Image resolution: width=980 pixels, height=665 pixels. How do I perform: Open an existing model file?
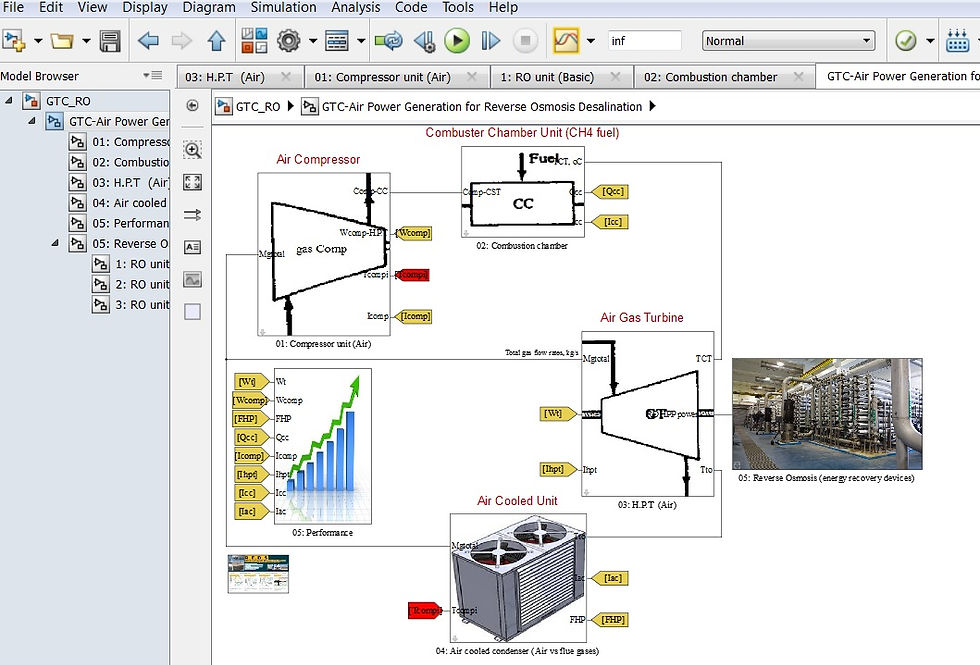coord(62,41)
